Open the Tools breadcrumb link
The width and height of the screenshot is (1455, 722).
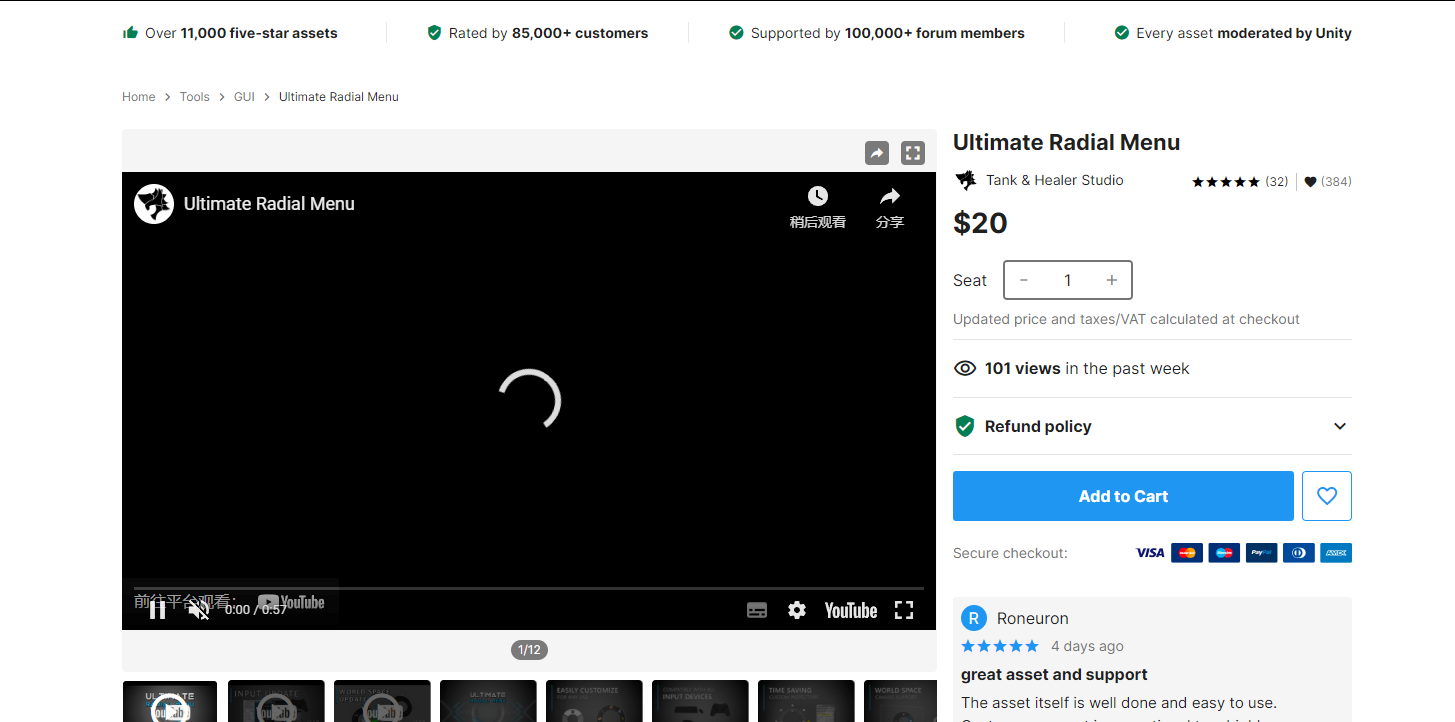195,97
